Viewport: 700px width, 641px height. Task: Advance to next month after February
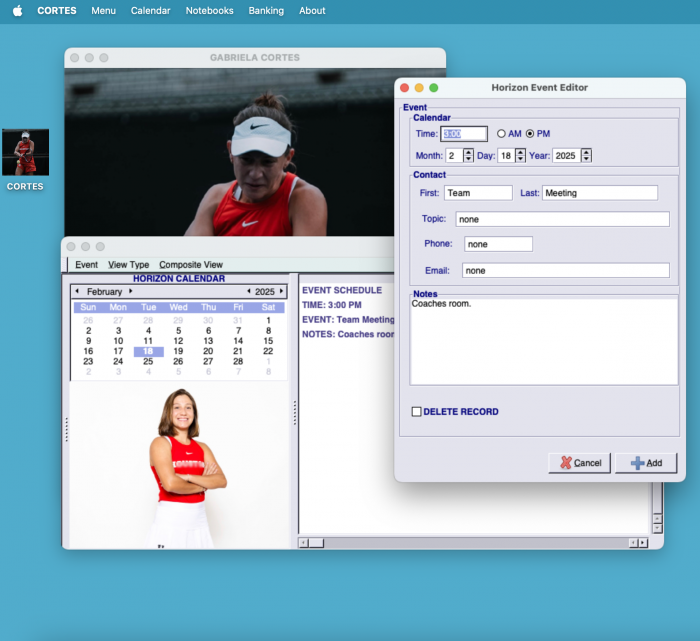tap(130, 292)
